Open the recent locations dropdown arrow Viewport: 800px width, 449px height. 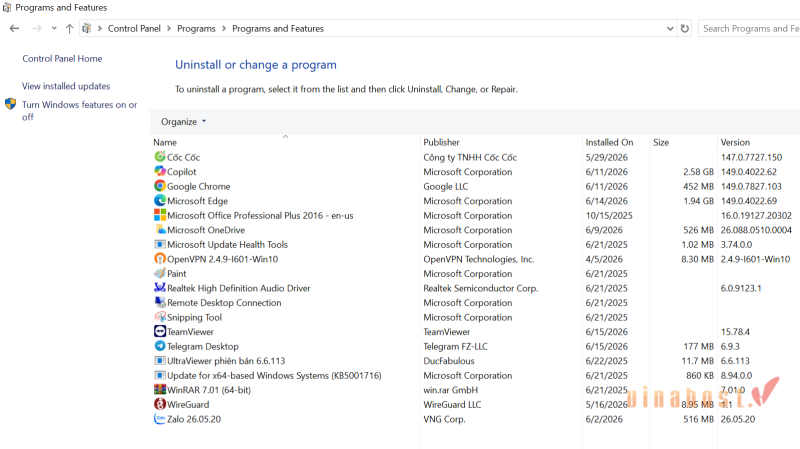tap(54, 29)
